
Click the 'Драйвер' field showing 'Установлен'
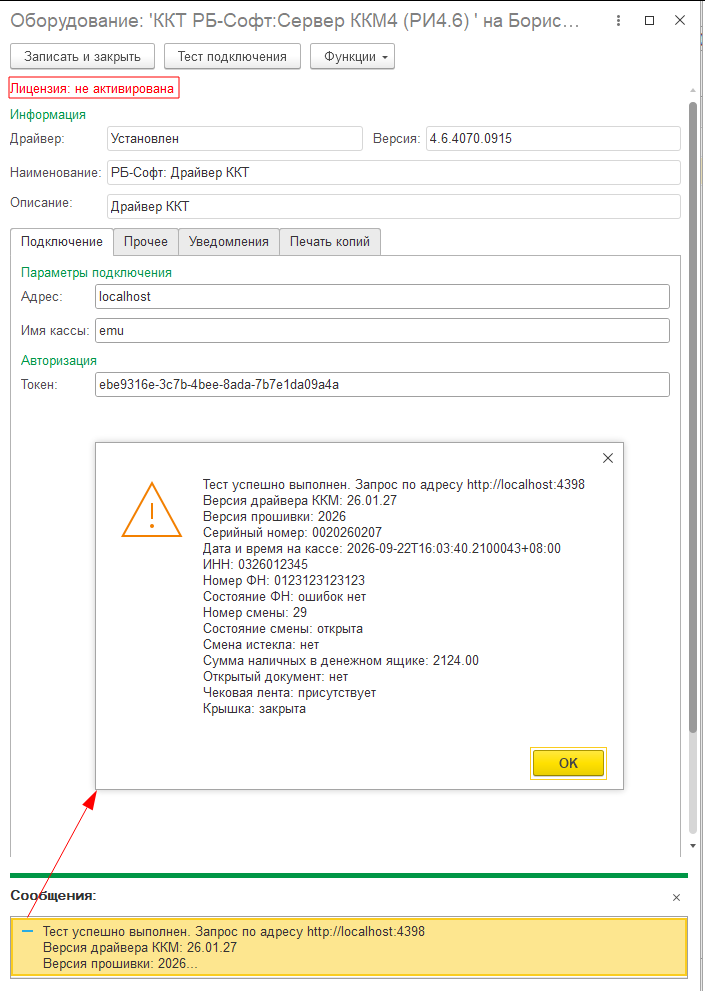(x=235, y=138)
